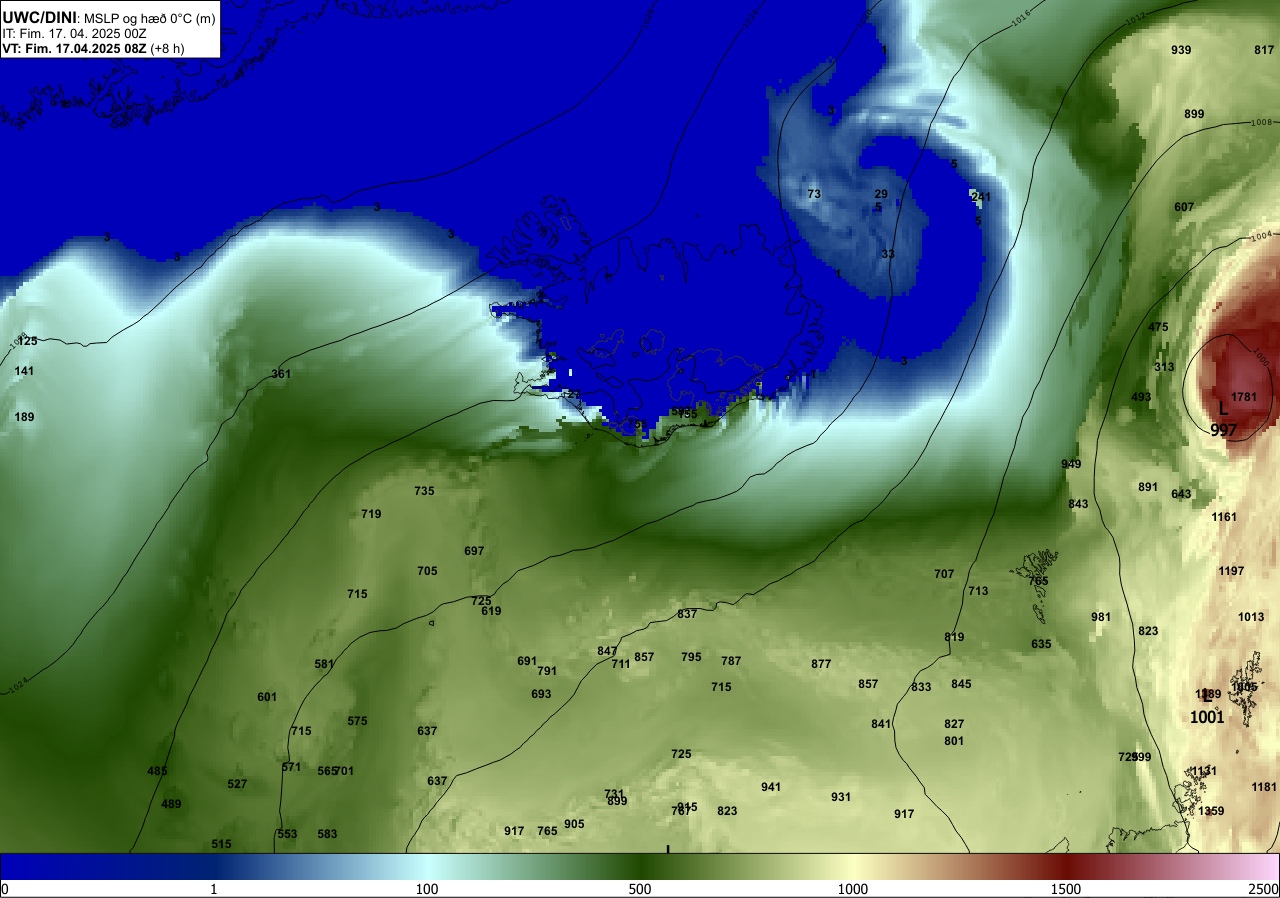The width and height of the screenshot is (1280, 898).
Task: Click the IT initialization time line 00Z
Action: [x=75, y=33]
